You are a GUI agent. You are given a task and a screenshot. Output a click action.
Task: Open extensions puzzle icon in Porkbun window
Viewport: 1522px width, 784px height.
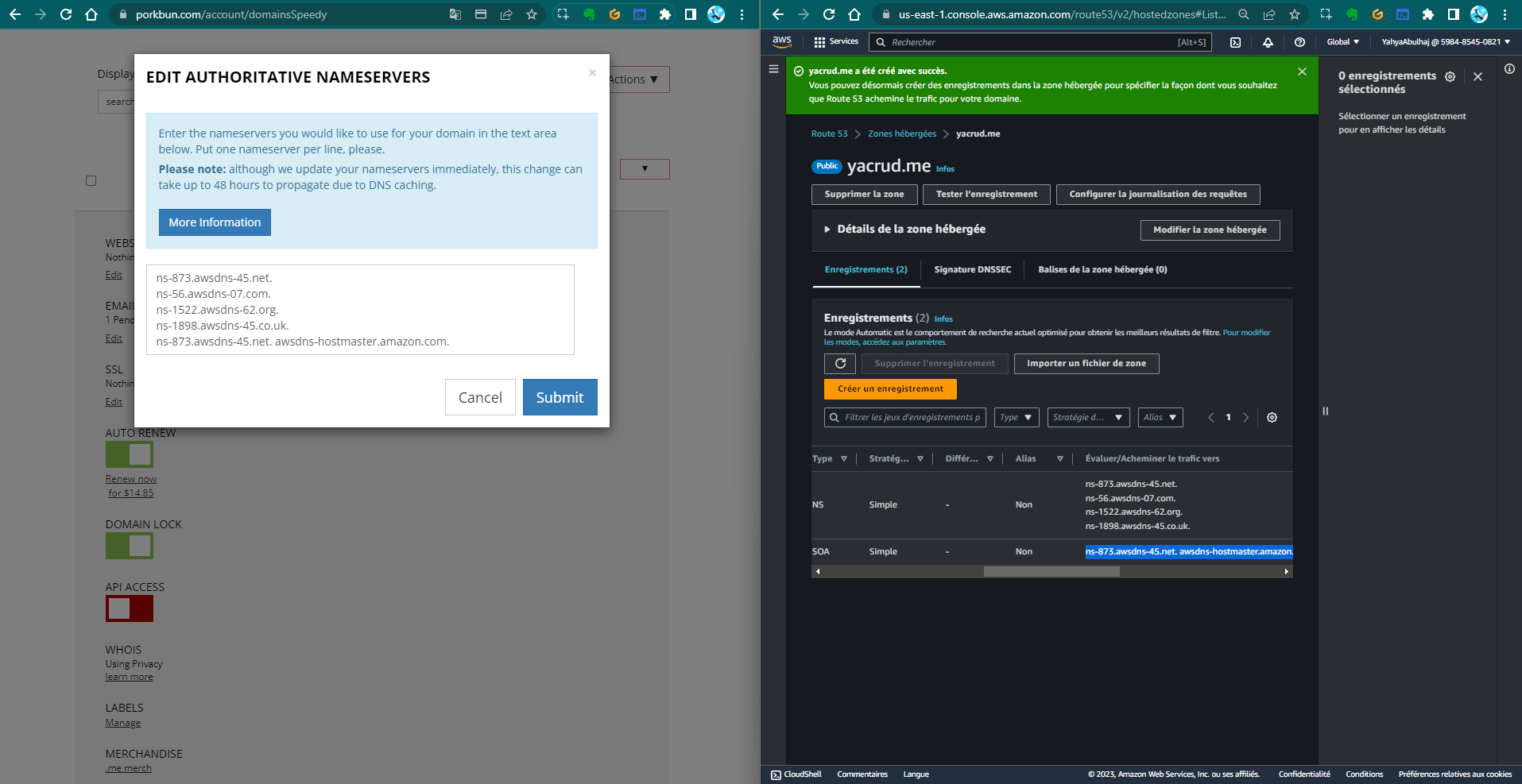tap(665, 14)
